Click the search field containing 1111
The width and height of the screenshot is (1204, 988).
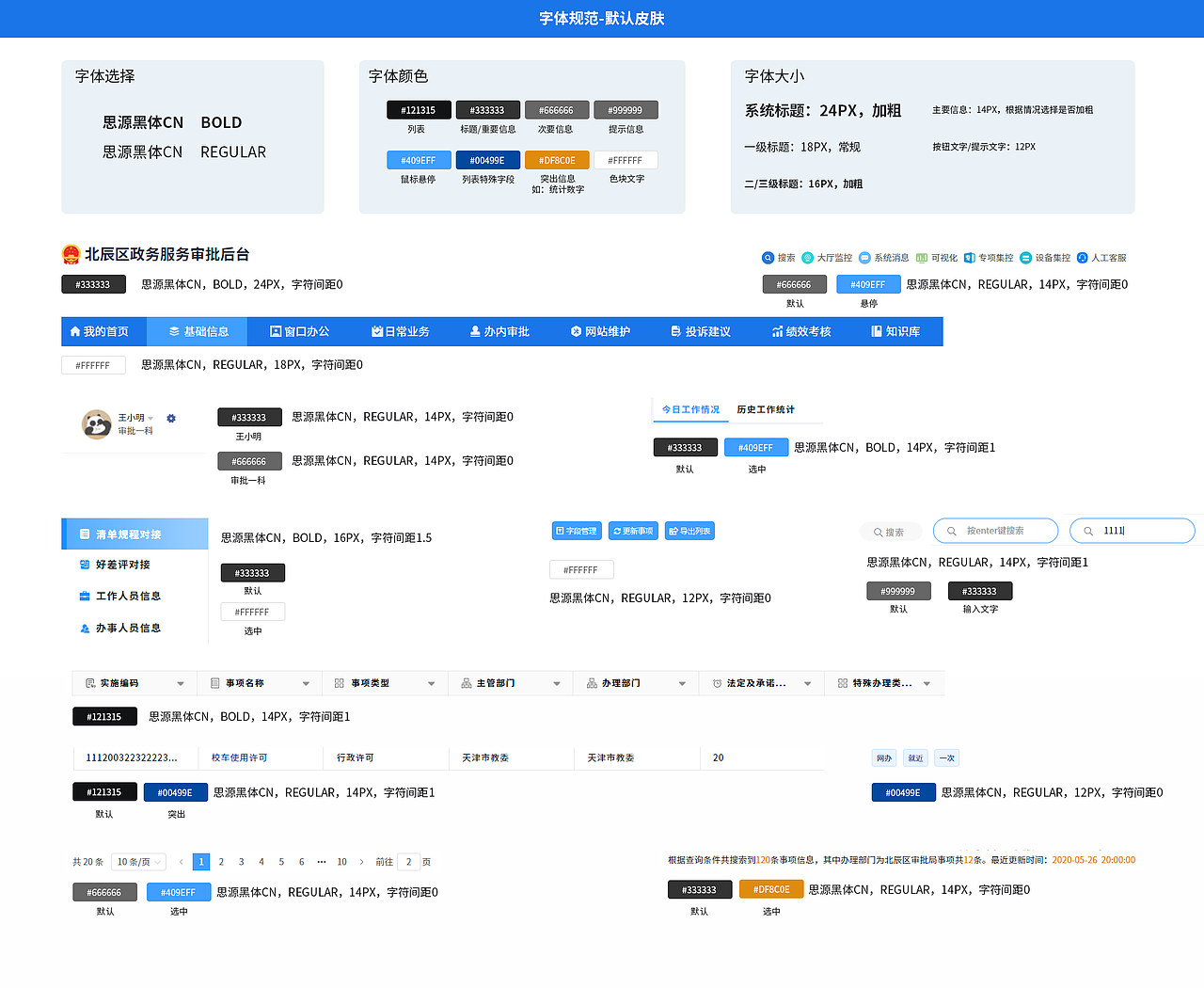click(1133, 531)
